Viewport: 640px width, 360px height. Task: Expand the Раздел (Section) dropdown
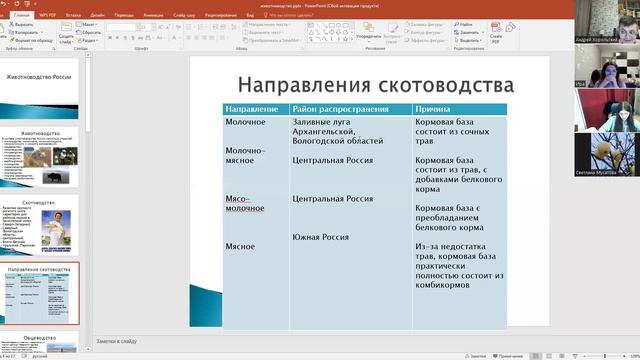click(88, 40)
